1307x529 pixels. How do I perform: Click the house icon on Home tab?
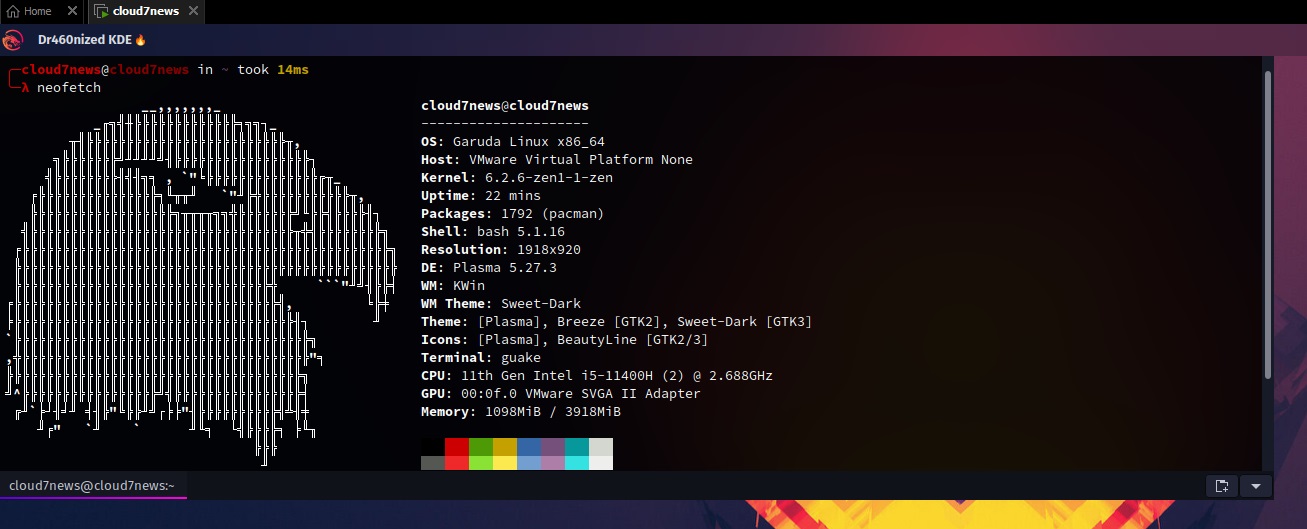(x=13, y=11)
